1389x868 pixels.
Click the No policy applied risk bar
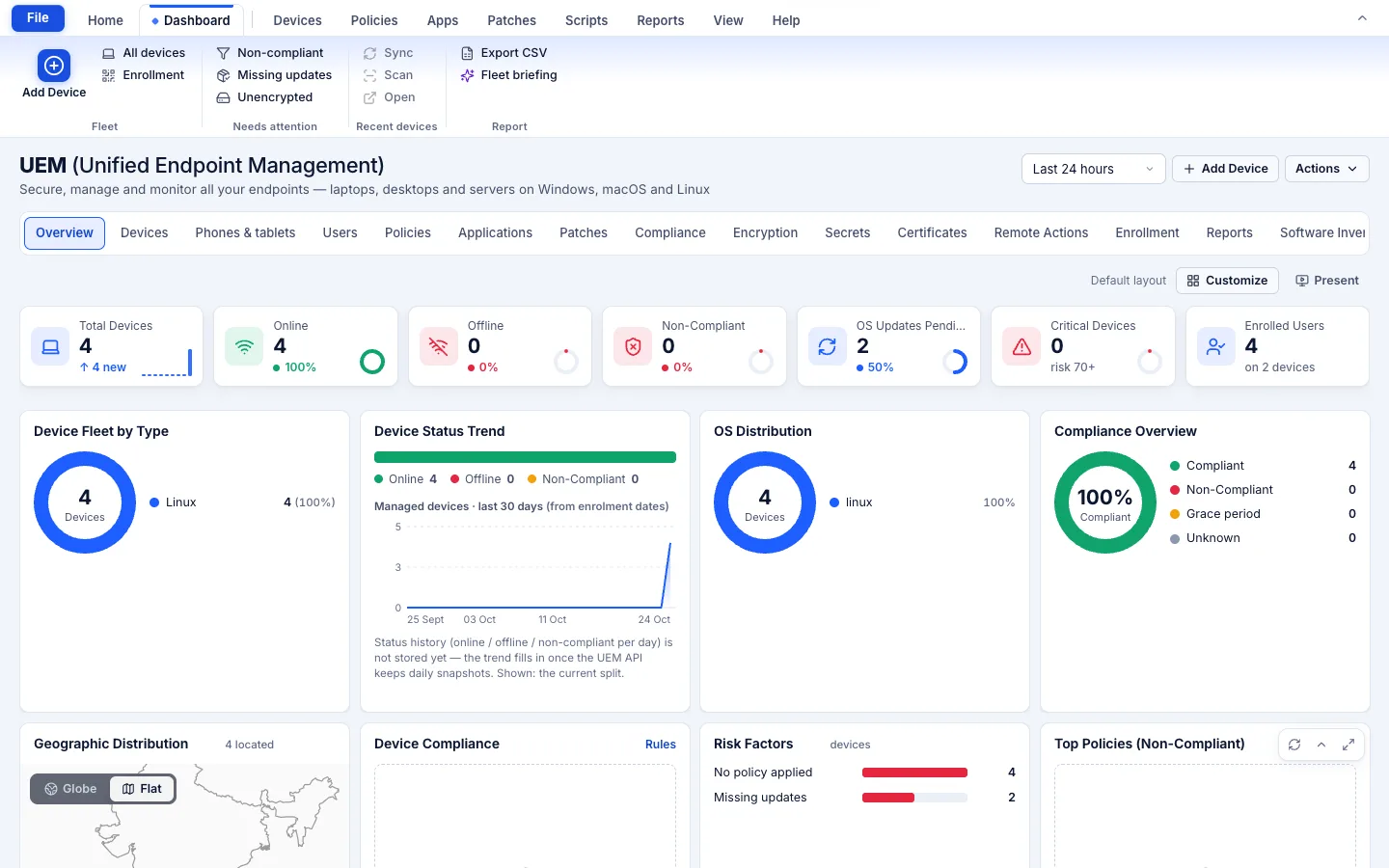[x=914, y=773]
